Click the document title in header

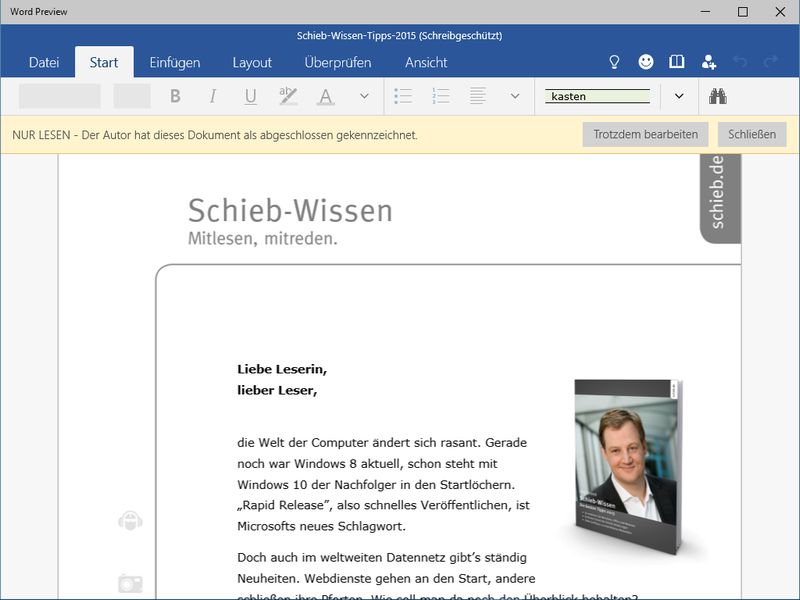click(x=399, y=36)
